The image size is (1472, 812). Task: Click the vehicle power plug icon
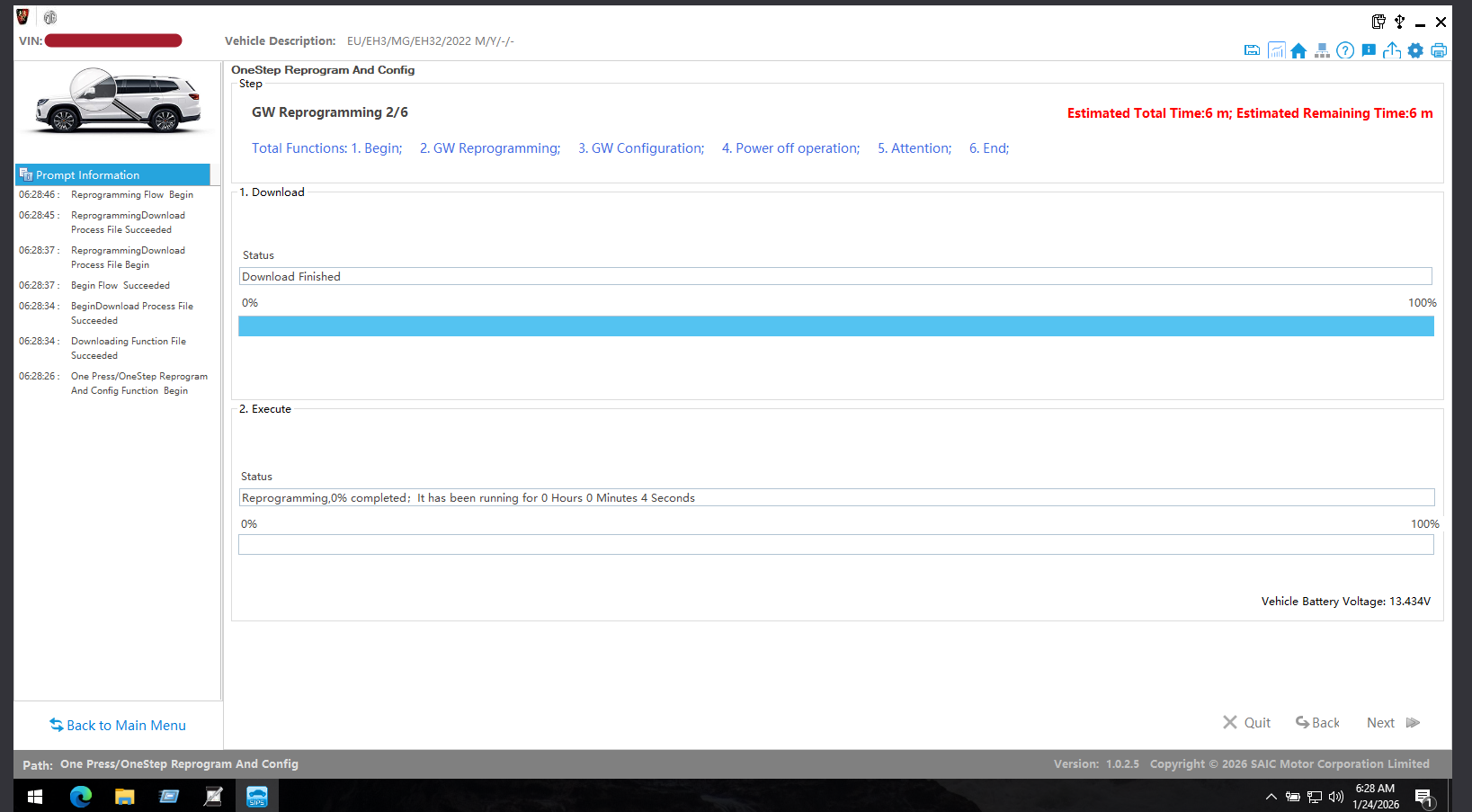click(1378, 22)
